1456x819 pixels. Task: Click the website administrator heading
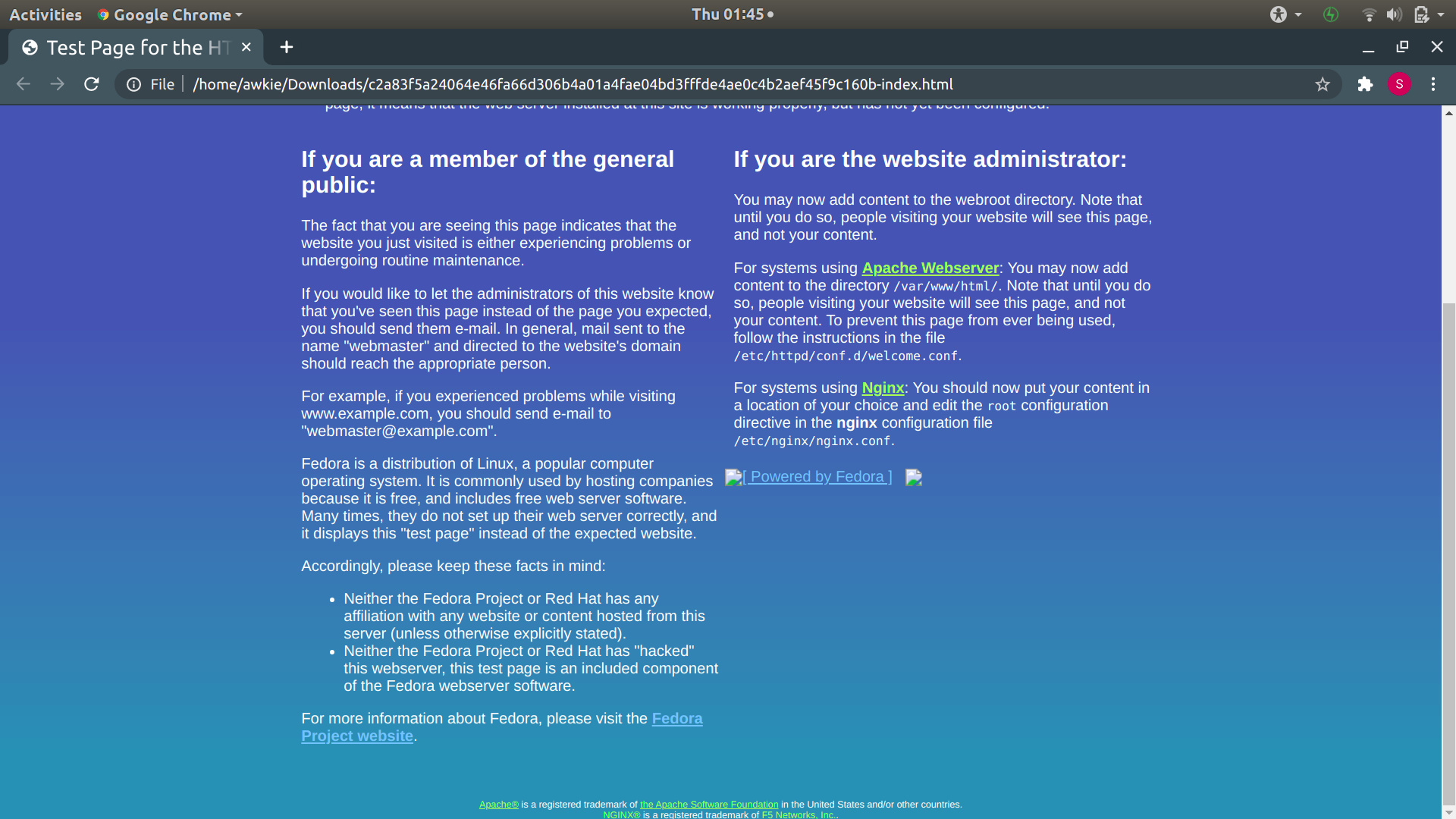tap(930, 159)
